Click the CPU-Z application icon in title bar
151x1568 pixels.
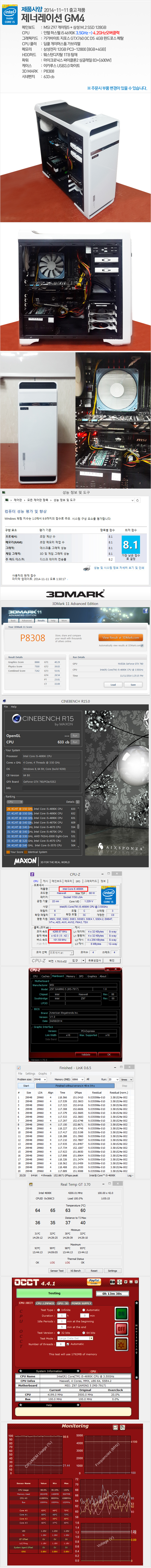(32, 875)
